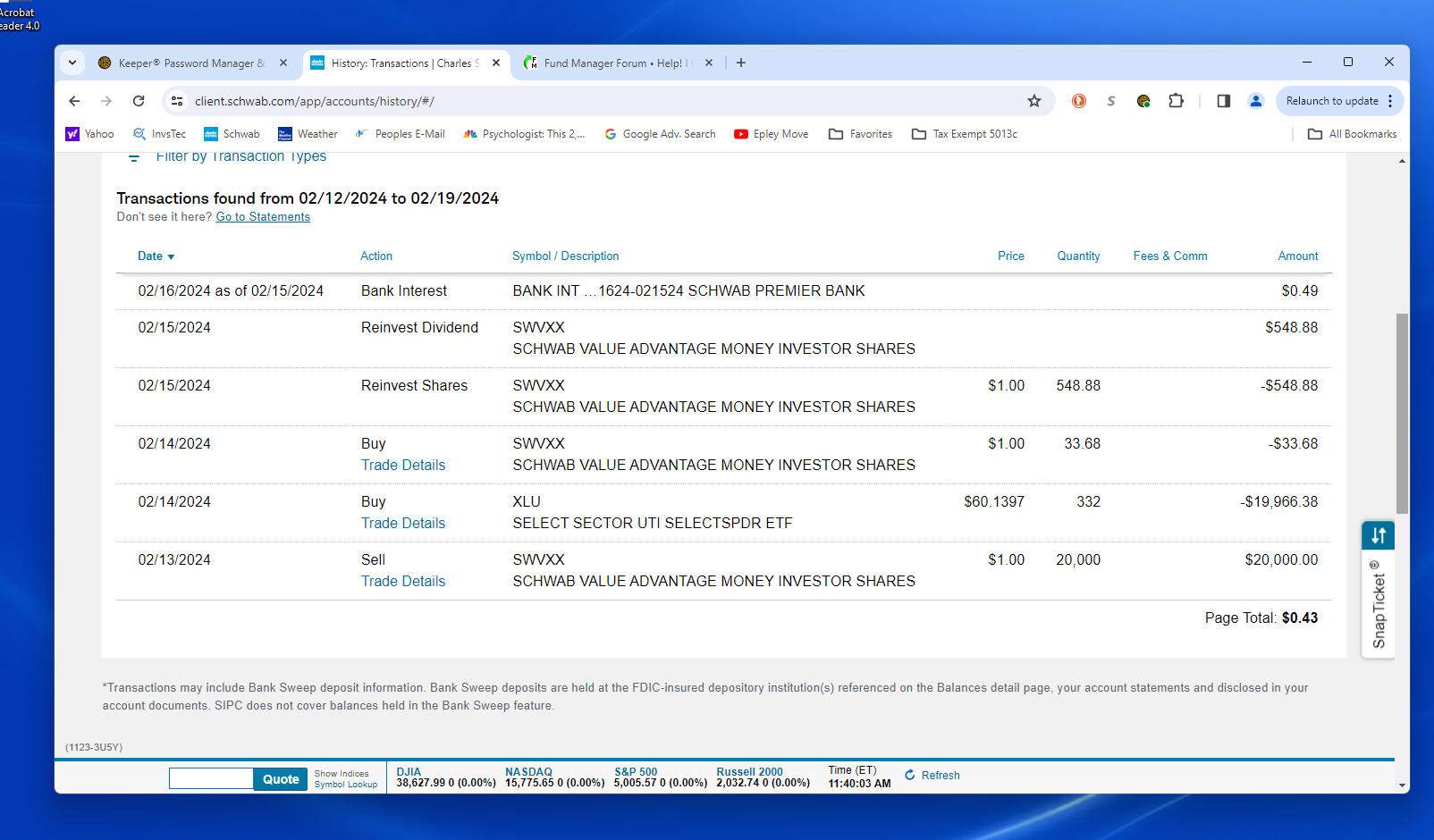Open the Chrome profile icon
Image resolution: width=1434 pixels, height=840 pixels.
(1256, 101)
